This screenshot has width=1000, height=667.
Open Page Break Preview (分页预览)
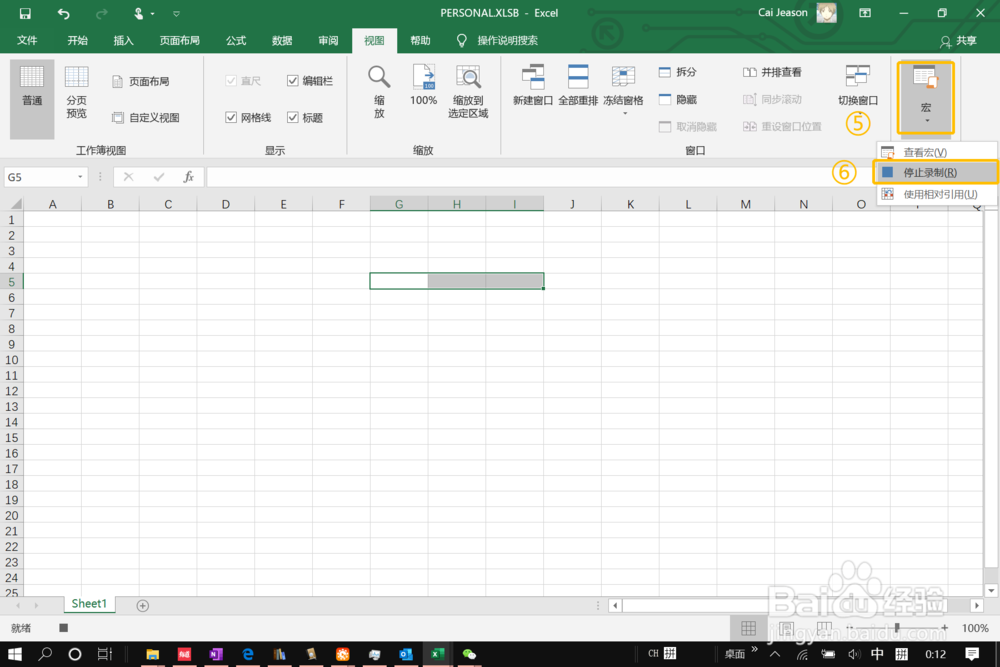point(77,93)
